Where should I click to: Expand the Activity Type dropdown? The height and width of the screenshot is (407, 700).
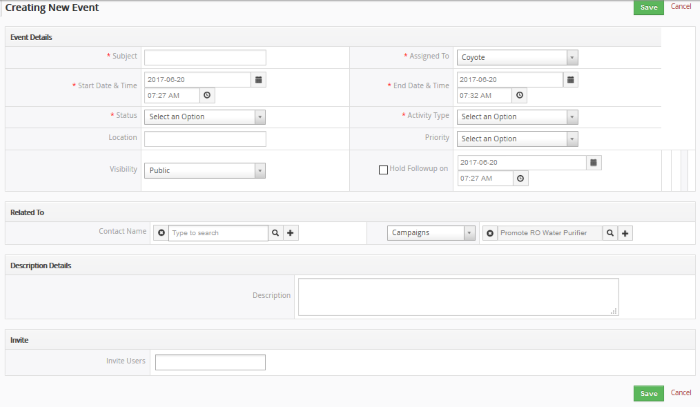pos(517,117)
